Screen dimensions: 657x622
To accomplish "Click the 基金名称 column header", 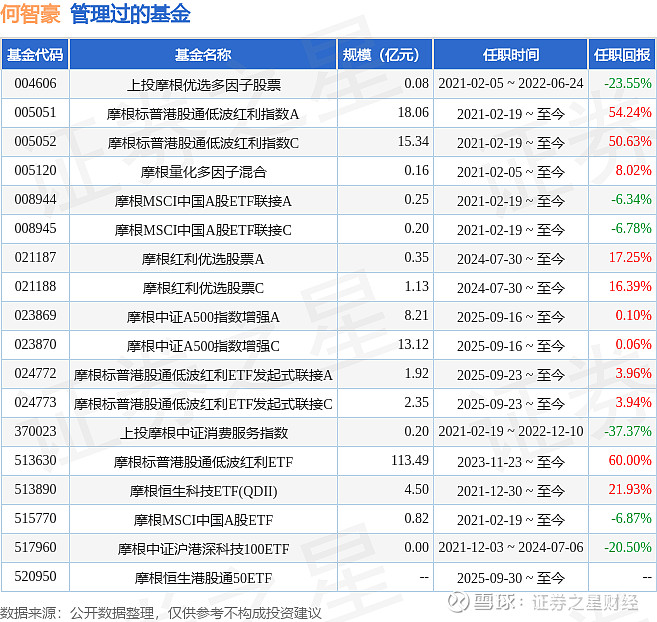I will pos(203,54).
